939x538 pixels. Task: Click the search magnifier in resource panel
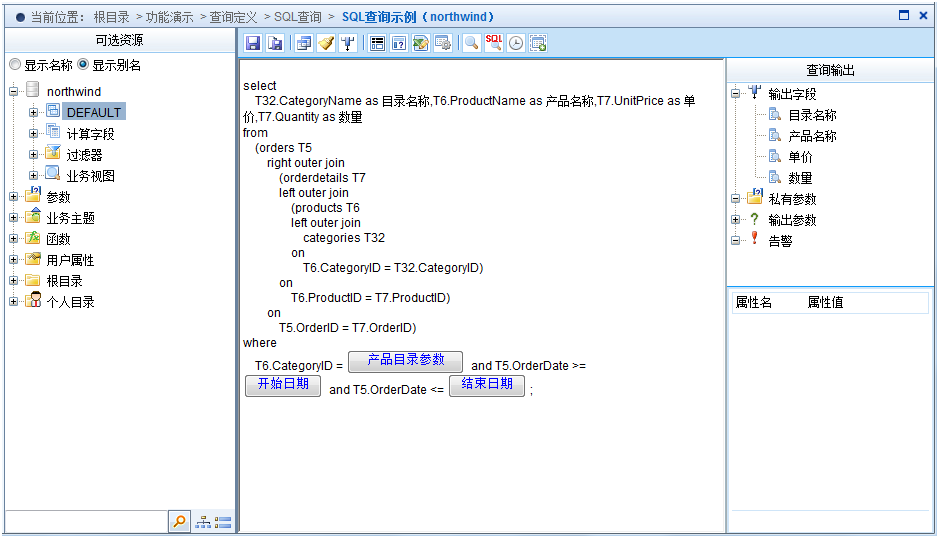[179, 522]
